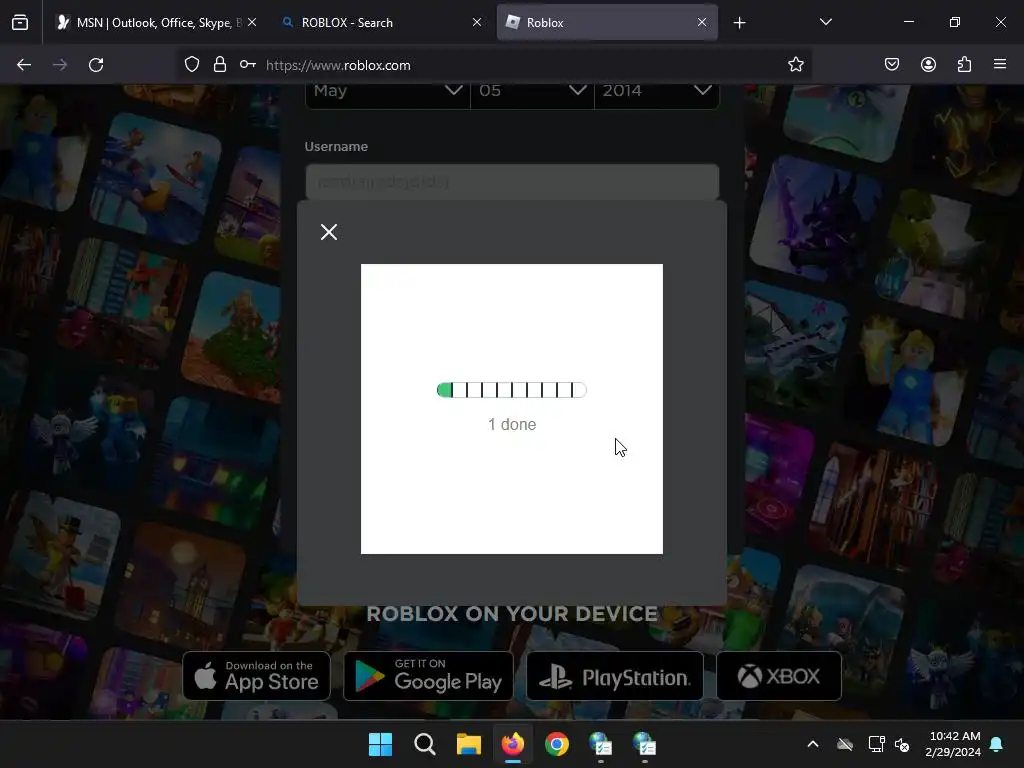
Task: Open a new browser tab
Action: tap(739, 23)
